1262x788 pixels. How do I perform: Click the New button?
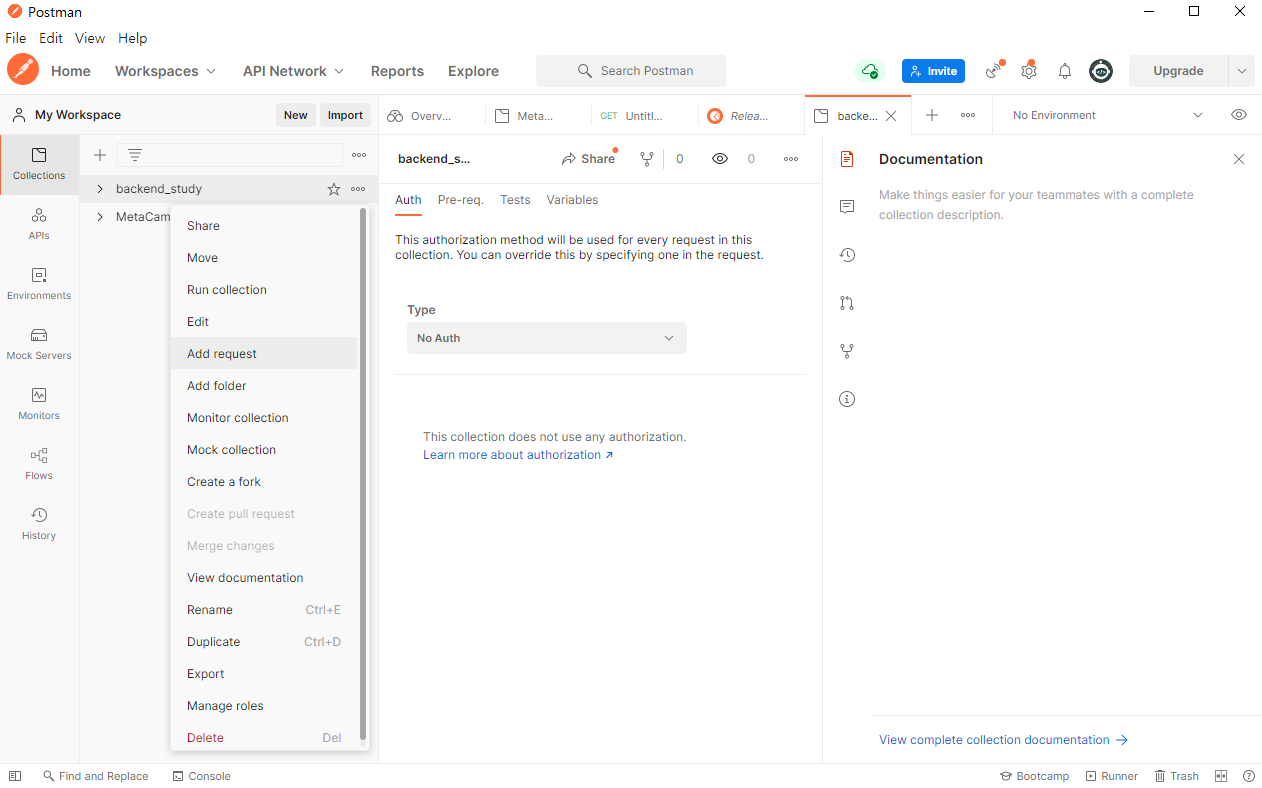click(x=296, y=115)
